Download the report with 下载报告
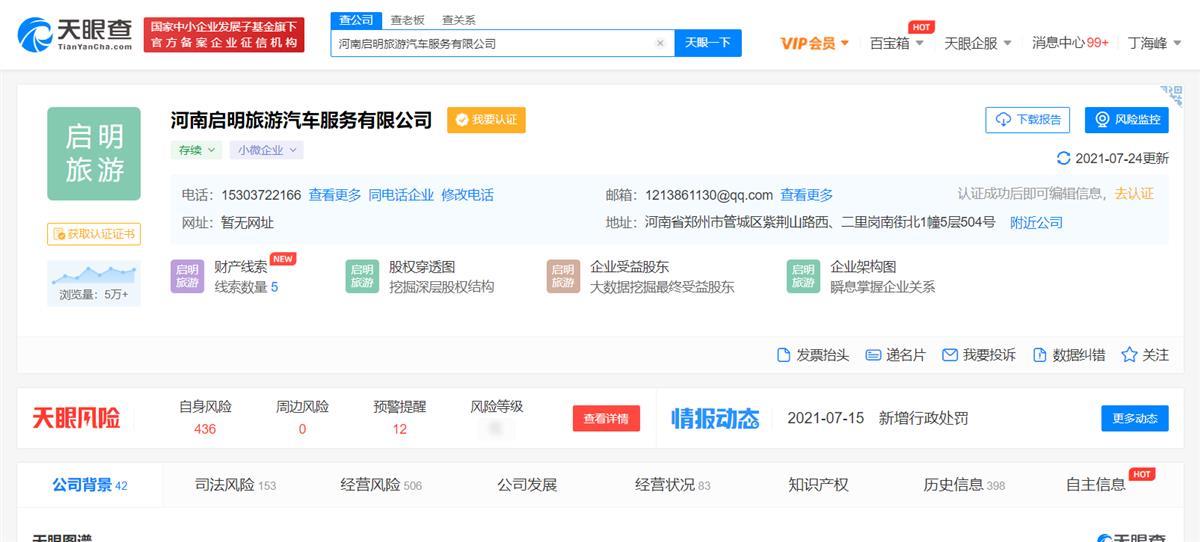Image resolution: width=1200 pixels, height=542 pixels. pos(1028,120)
